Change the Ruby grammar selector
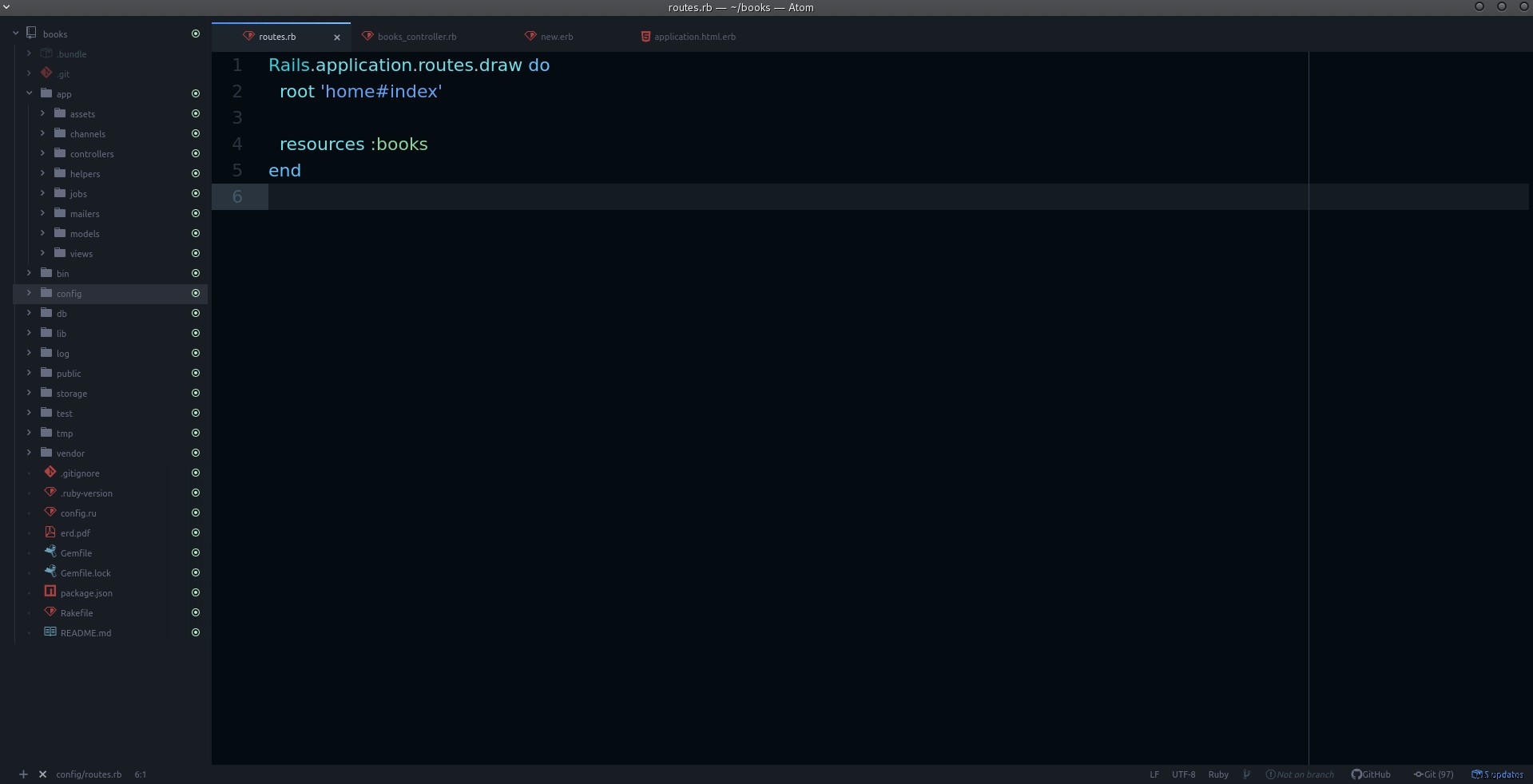Image resolution: width=1533 pixels, height=784 pixels. pyautogui.click(x=1218, y=774)
